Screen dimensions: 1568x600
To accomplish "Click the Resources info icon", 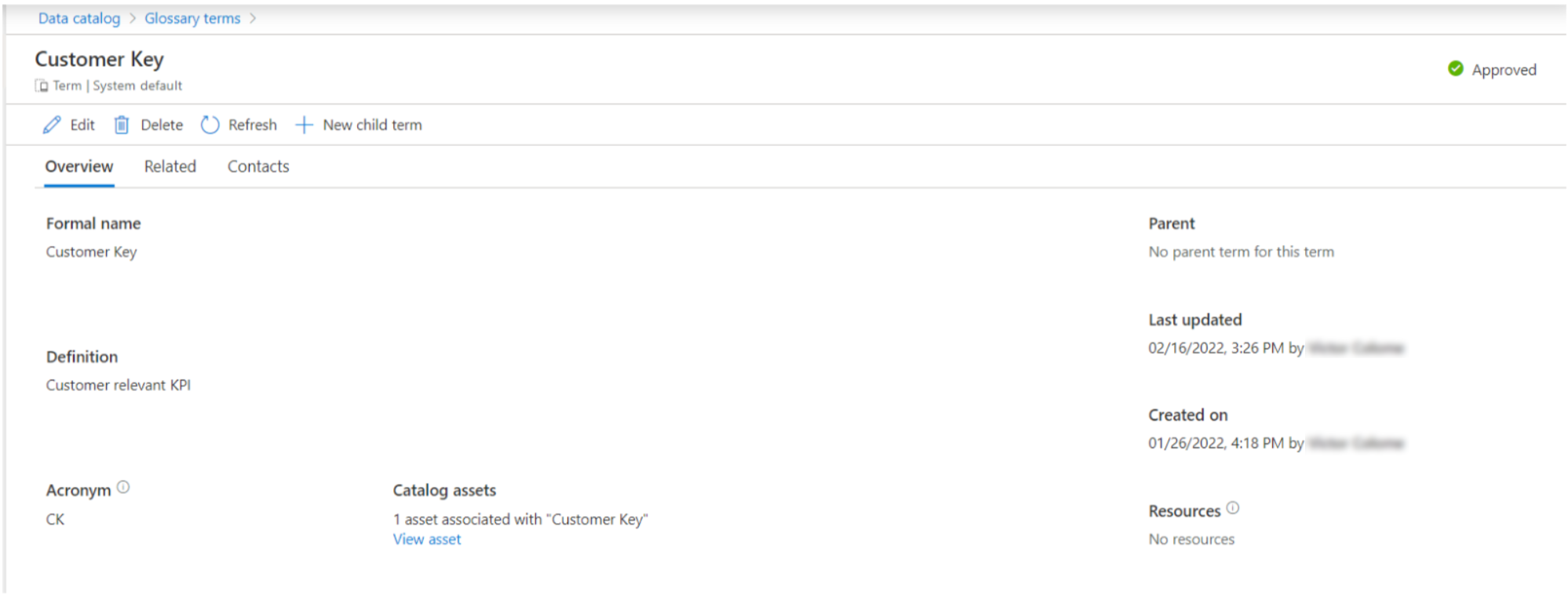I will 1233,508.
